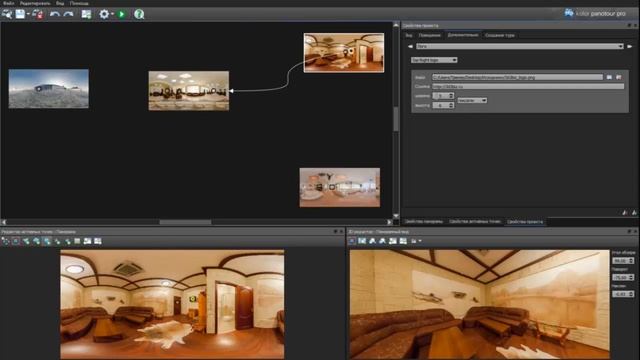Open the Top Right logo position dropdown
The image size is (640, 360).
[x=434, y=60]
